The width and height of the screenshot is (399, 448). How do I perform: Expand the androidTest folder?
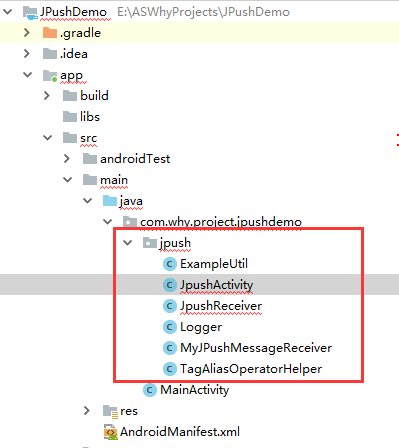click(67, 159)
